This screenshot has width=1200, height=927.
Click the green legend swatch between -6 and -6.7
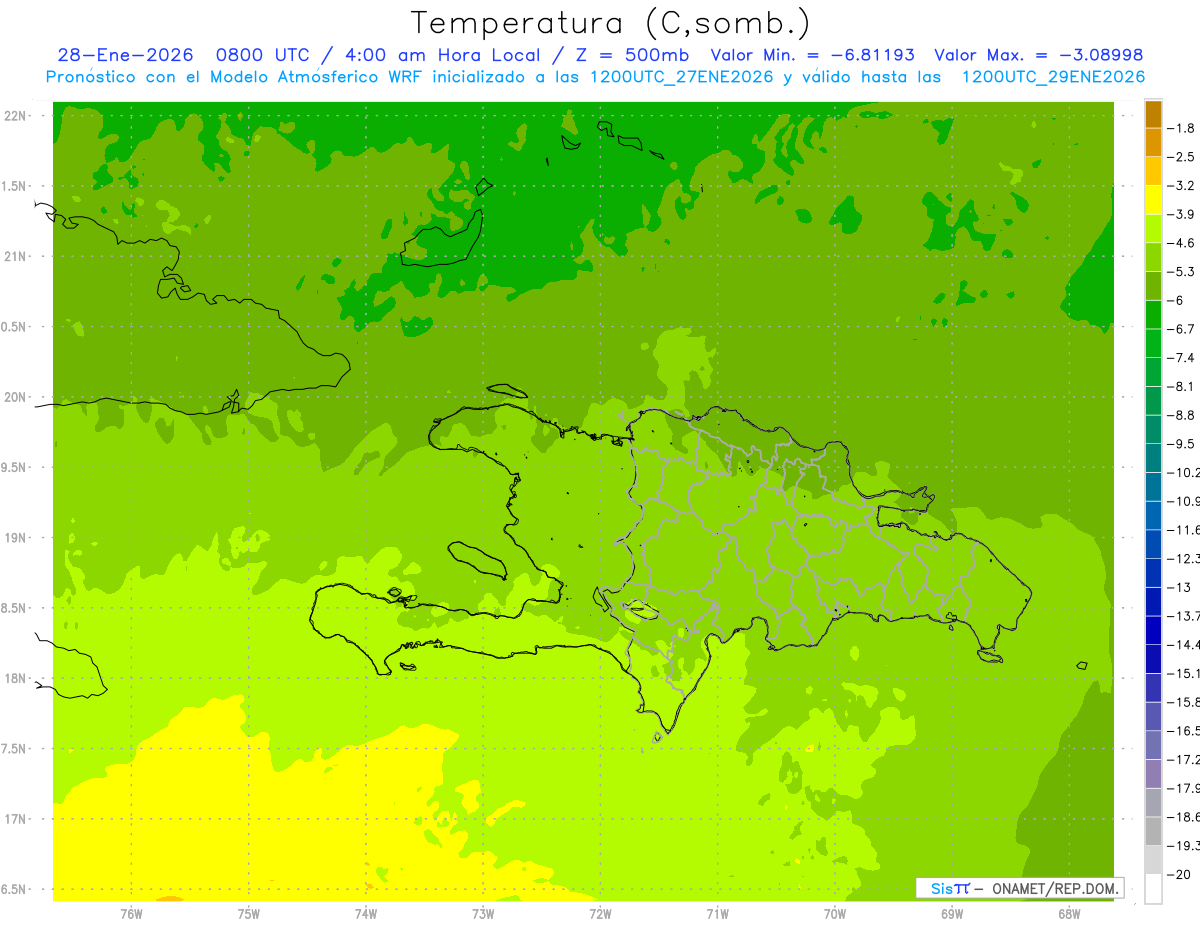click(x=1153, y=315)
